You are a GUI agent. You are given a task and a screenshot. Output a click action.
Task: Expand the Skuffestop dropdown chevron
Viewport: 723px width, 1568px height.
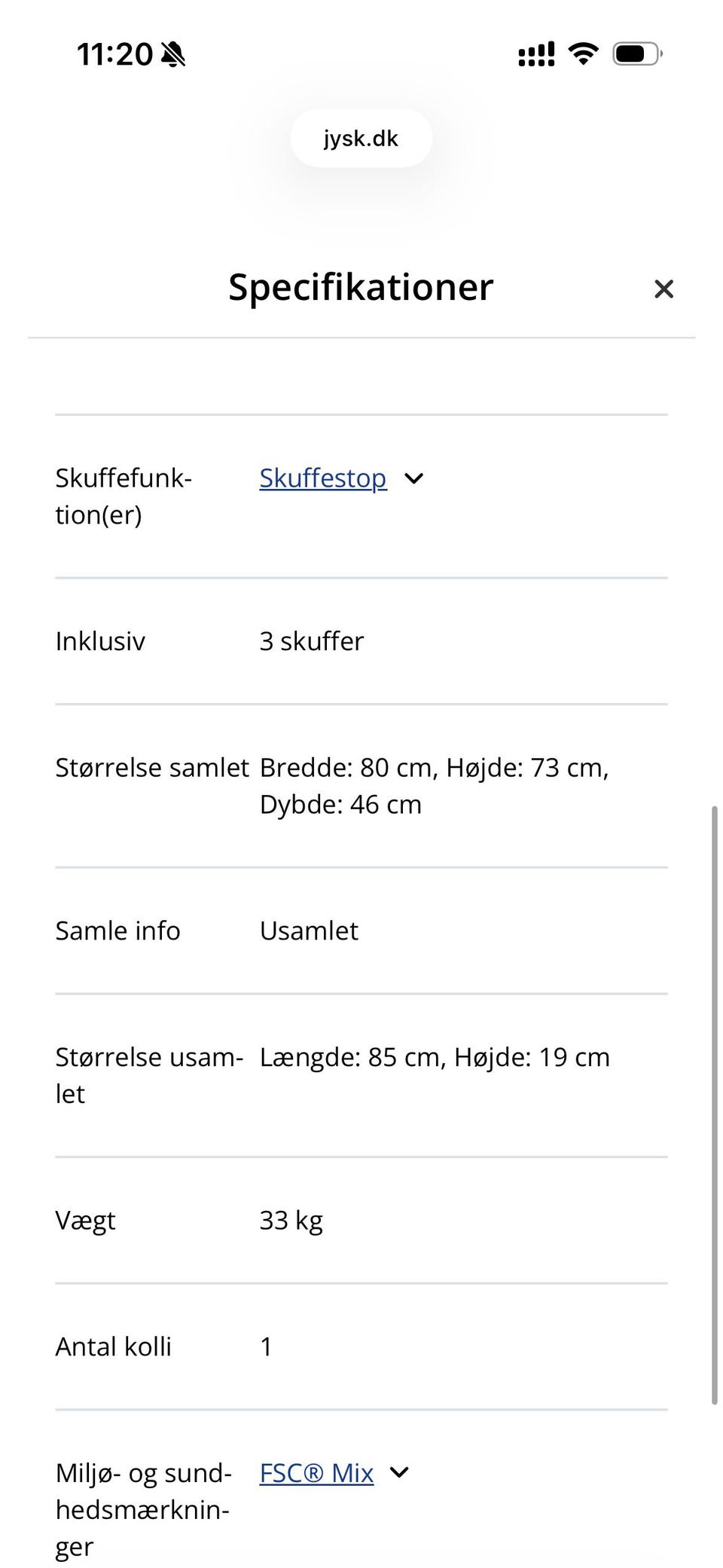tap(414, 478)
